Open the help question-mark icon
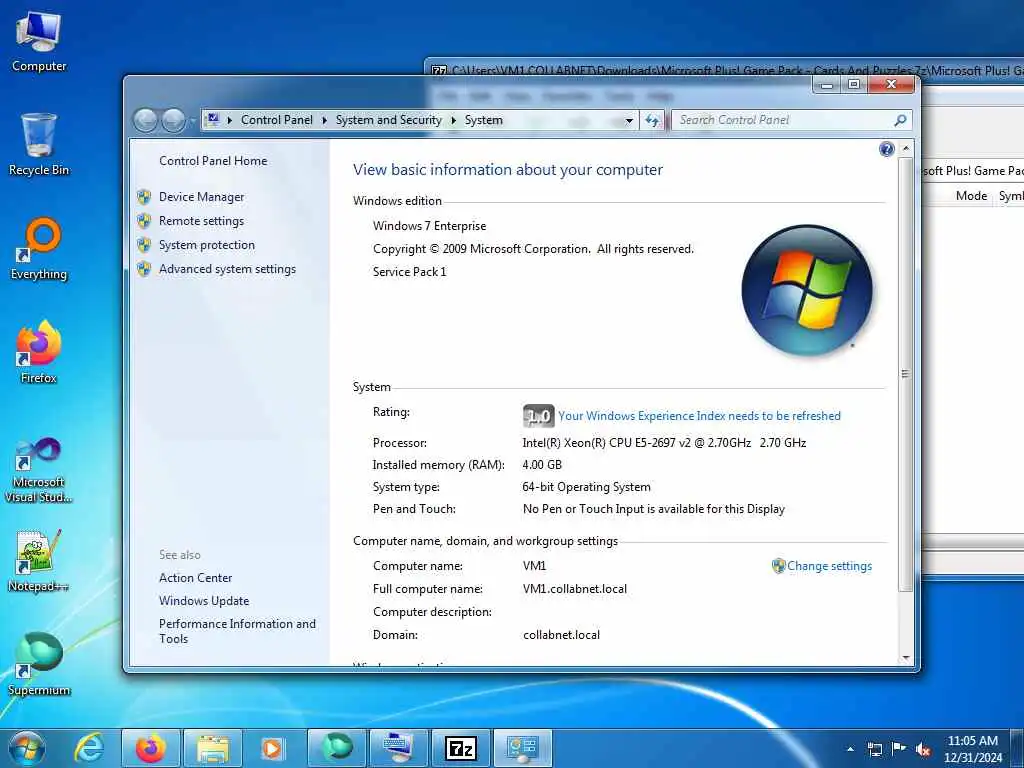 [886, 150]
